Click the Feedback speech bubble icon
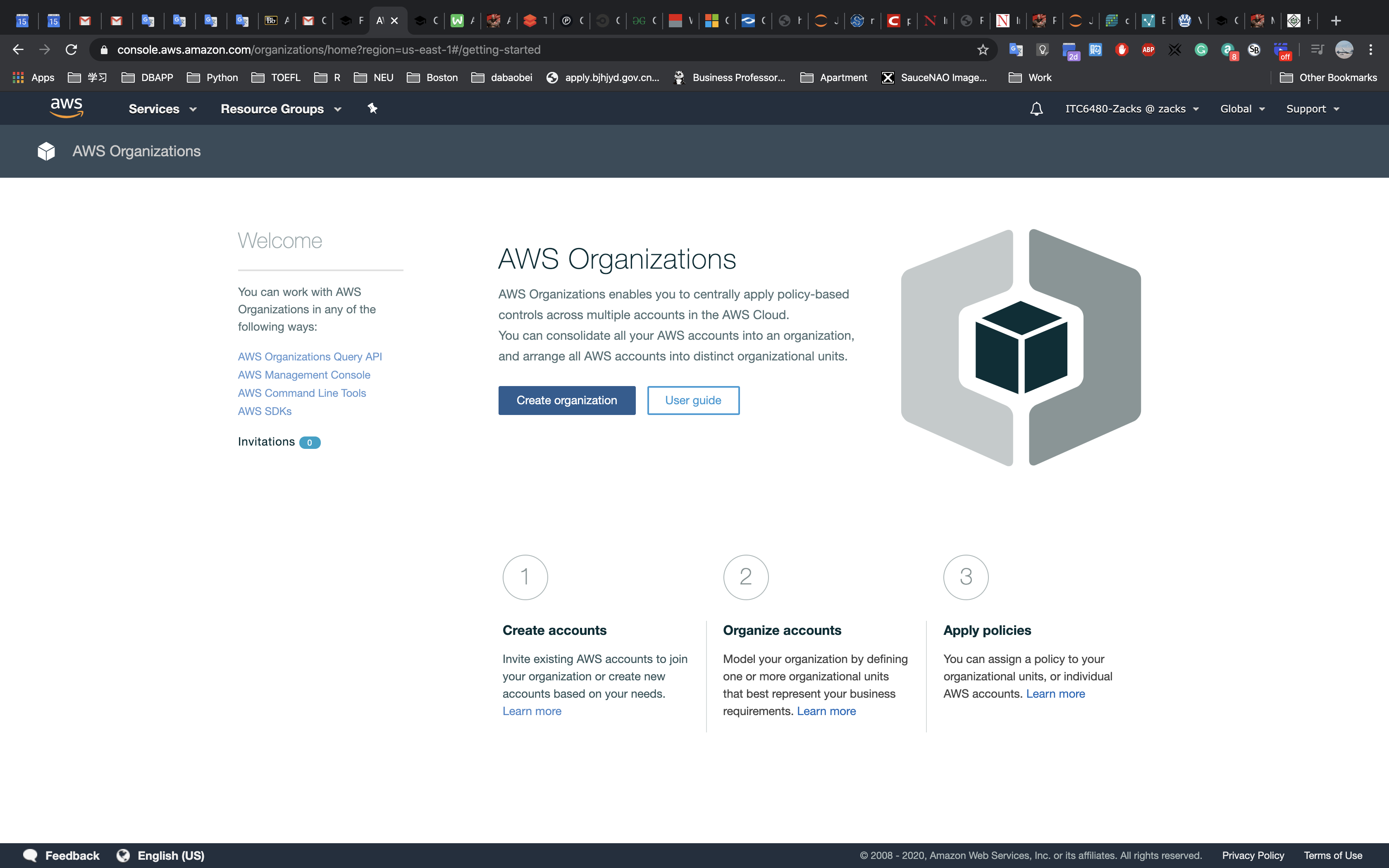This screenshot has height=868, width=1389. (x=31, y=855)
